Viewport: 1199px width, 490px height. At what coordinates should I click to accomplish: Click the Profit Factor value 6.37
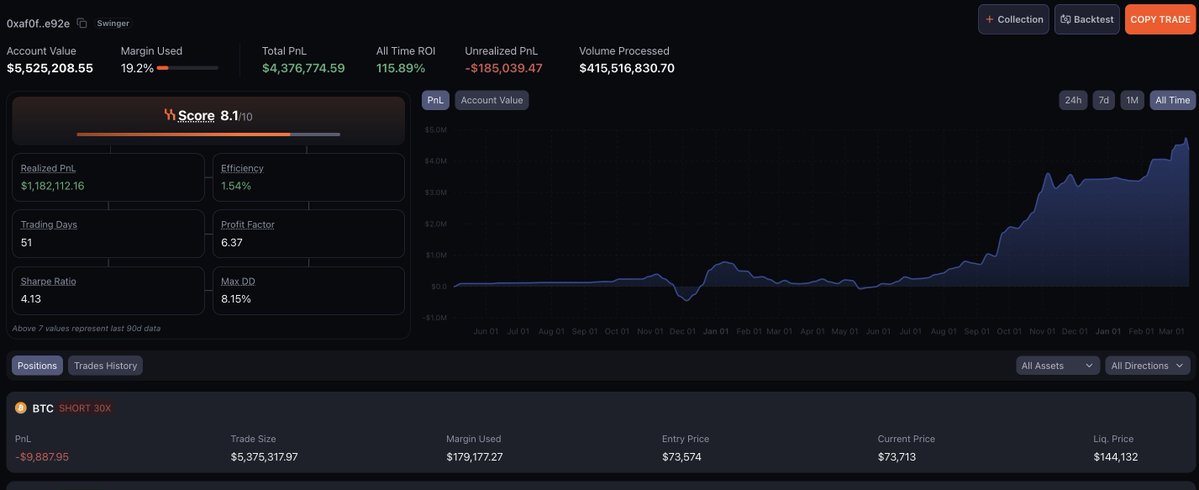[x=231, y=242]
